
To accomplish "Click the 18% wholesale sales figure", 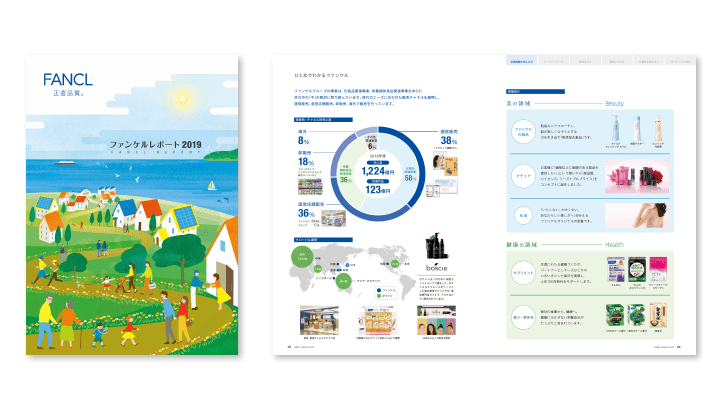I will pyautogui.click(x=306, y=162).
